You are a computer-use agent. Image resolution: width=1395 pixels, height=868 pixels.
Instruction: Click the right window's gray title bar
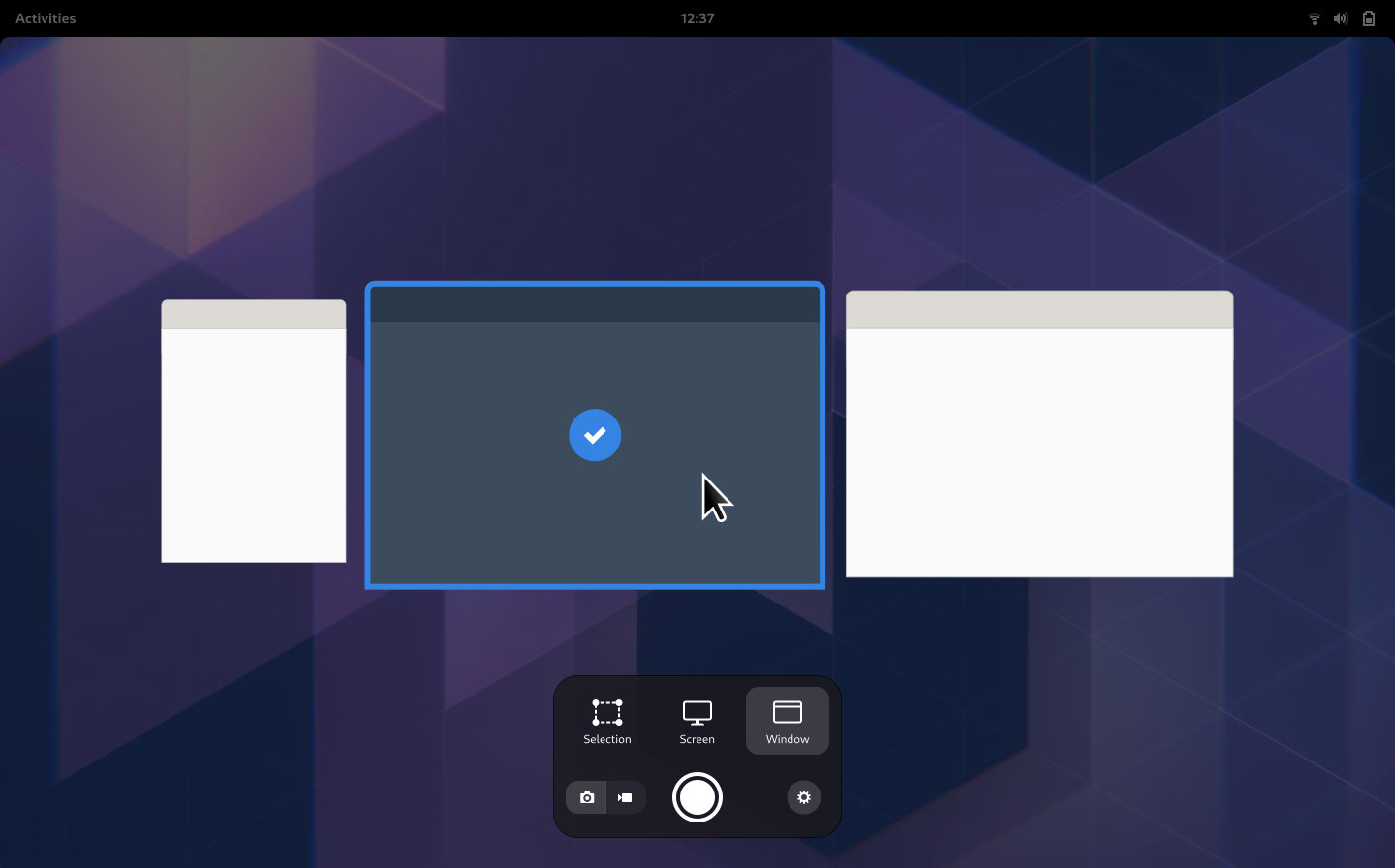1039,310
